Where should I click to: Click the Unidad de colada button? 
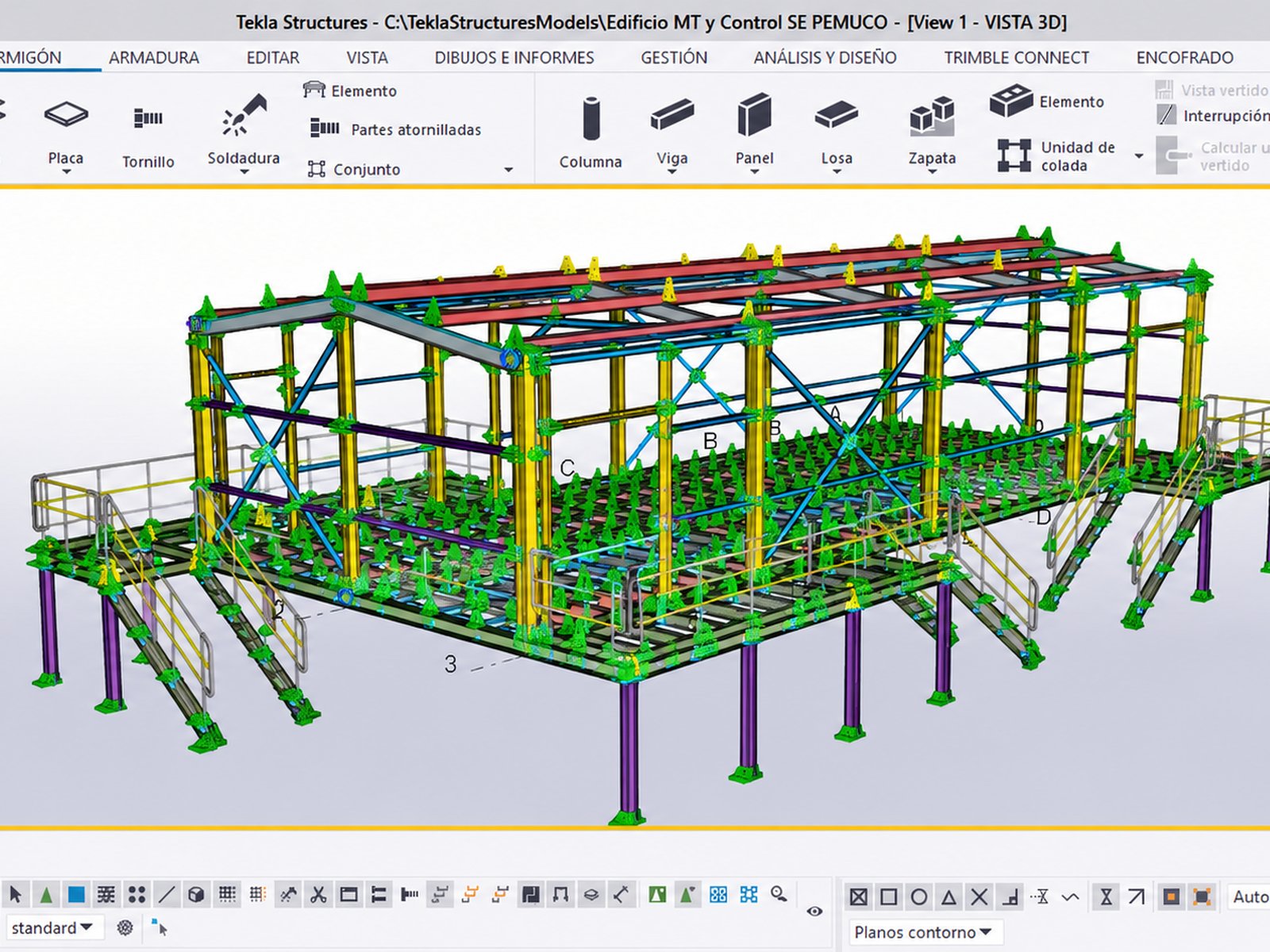tap(1057, 156)
